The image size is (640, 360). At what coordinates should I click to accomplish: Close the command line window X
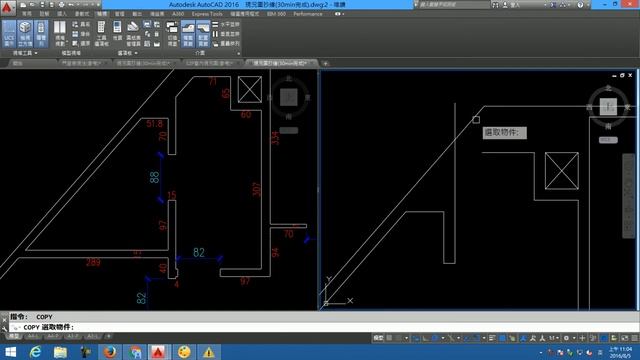tap(4, 320)
